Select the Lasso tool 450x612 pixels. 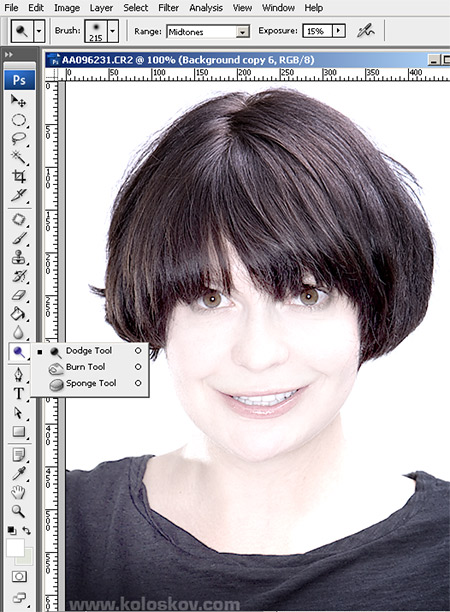[x=18, y=138]
